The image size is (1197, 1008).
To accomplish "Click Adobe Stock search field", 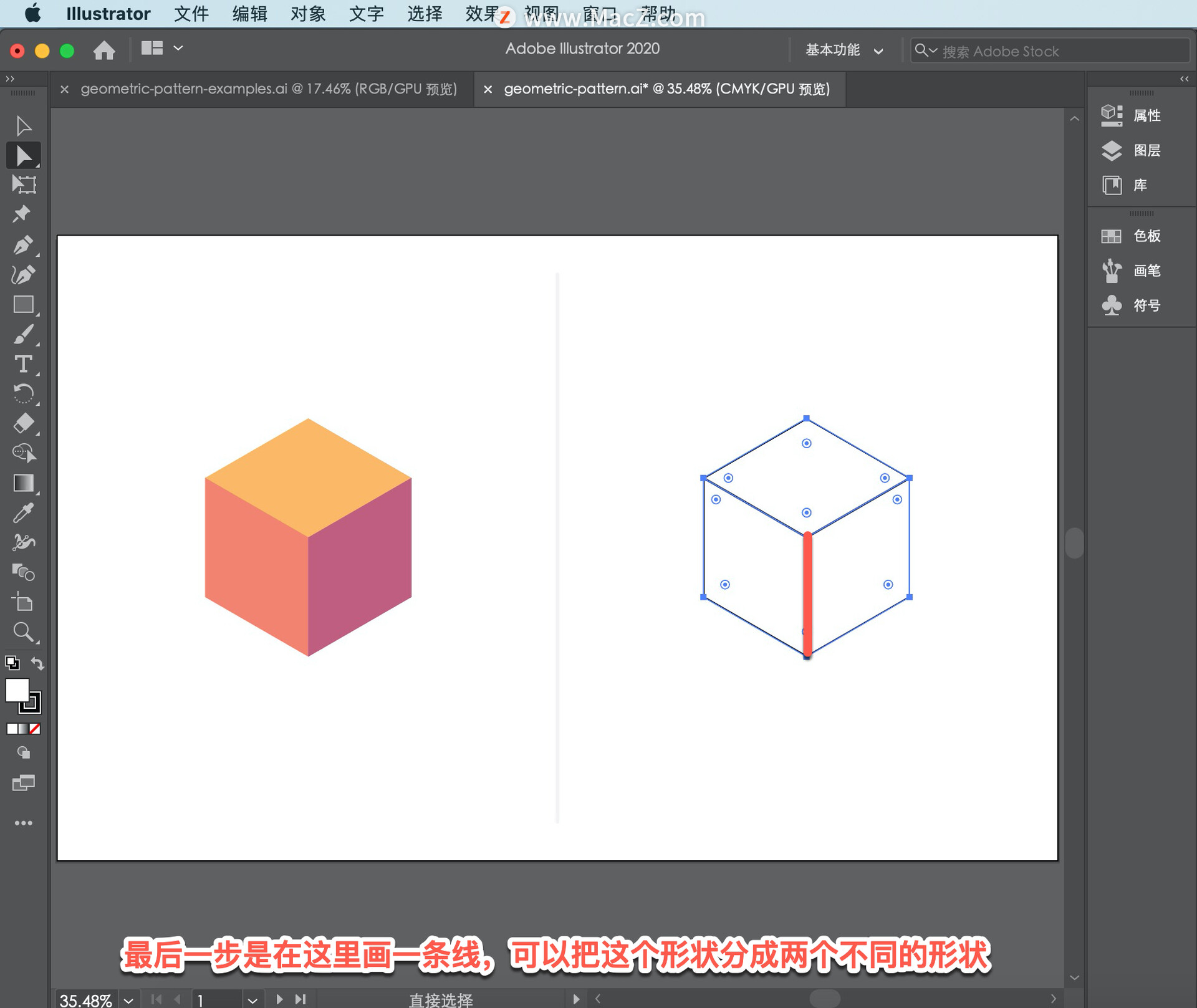I will point(1050,50).
